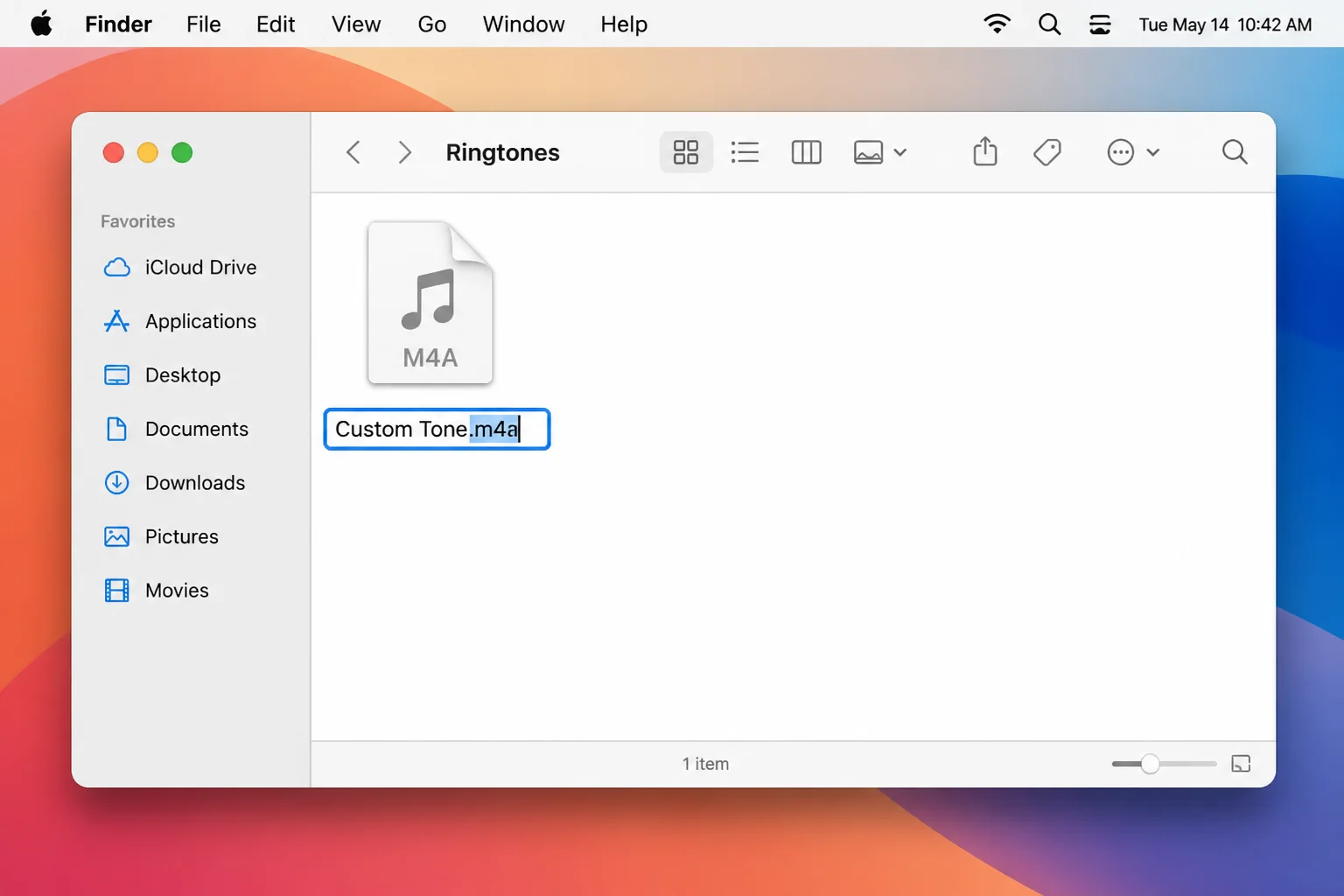Click the 1 item status text
This screenshot has width=1344, height=896.
[x=705, y=764]
